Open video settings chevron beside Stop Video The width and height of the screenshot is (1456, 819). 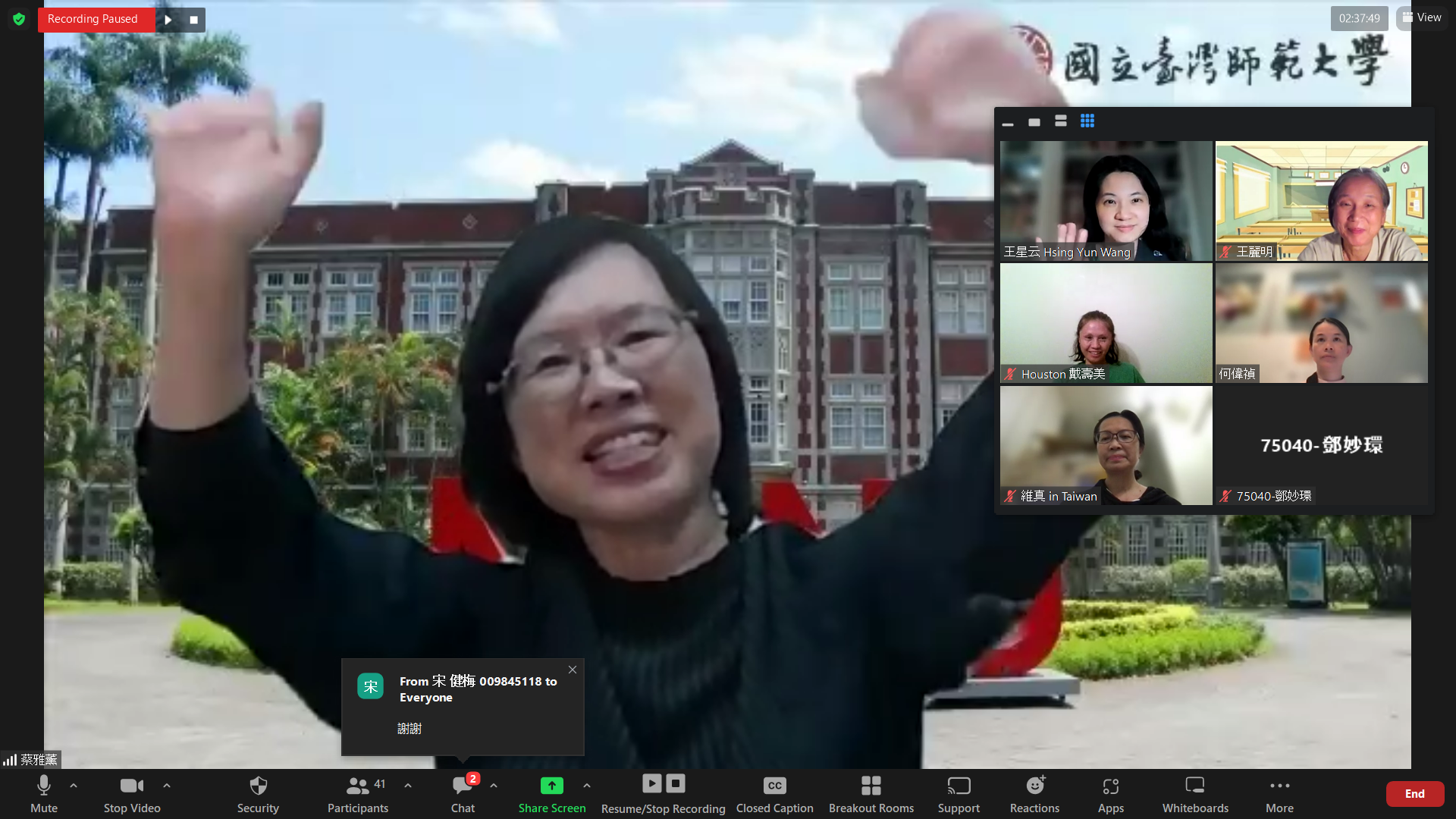[167, 786]
